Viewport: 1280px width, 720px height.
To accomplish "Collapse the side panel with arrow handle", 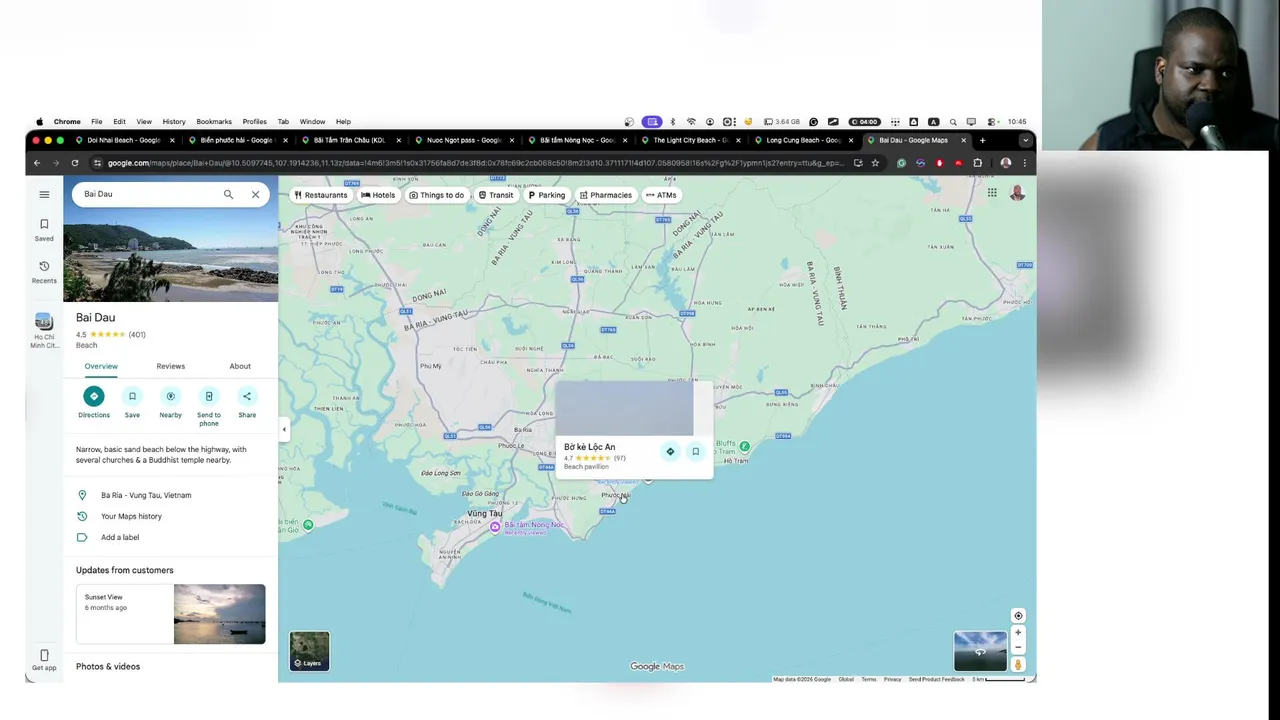I will click(x=284, y=430).
